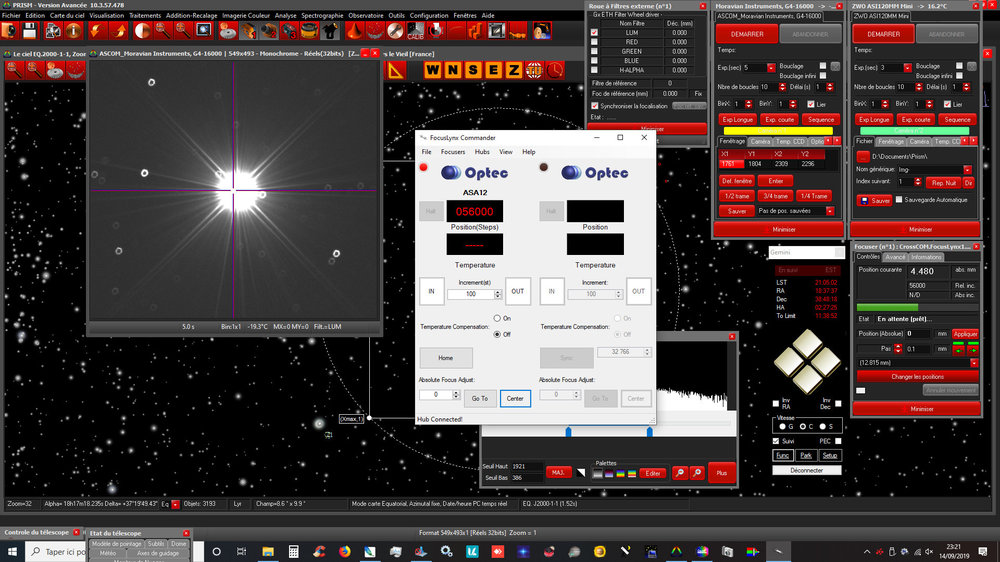
Task: Enable Sauvegarde Automatique checkbox
Action: [899, 200]
